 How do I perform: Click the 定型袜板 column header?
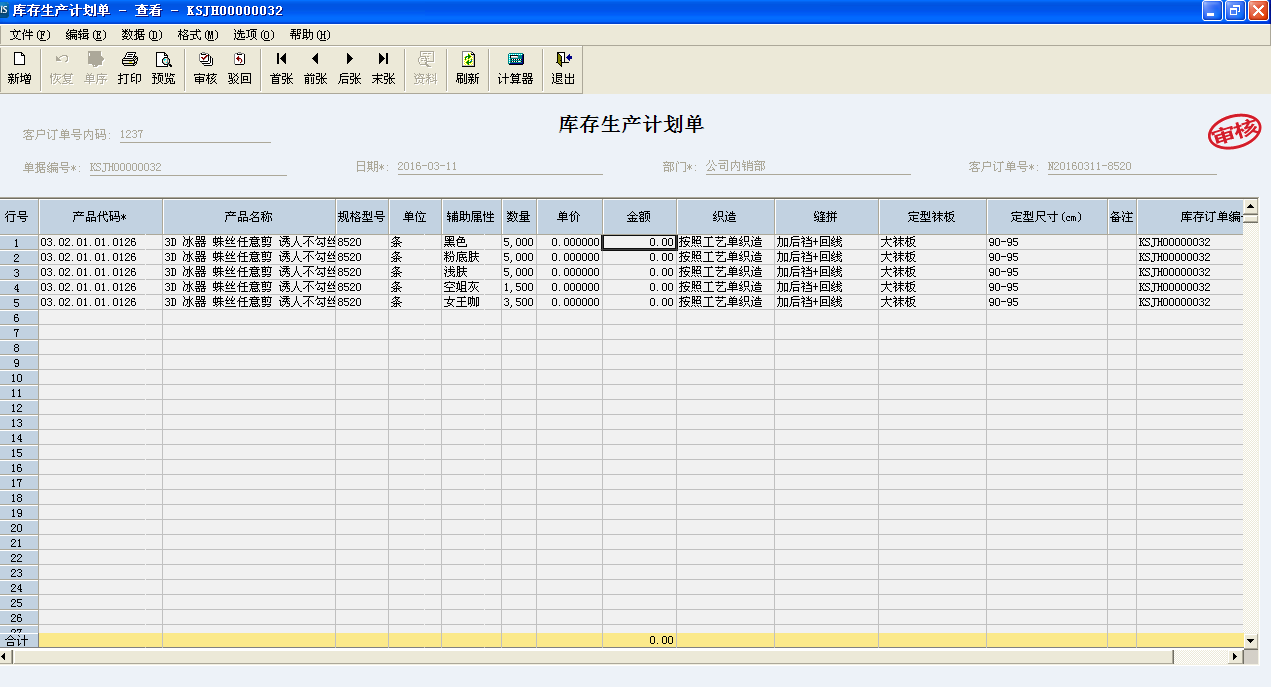(933, 216)
